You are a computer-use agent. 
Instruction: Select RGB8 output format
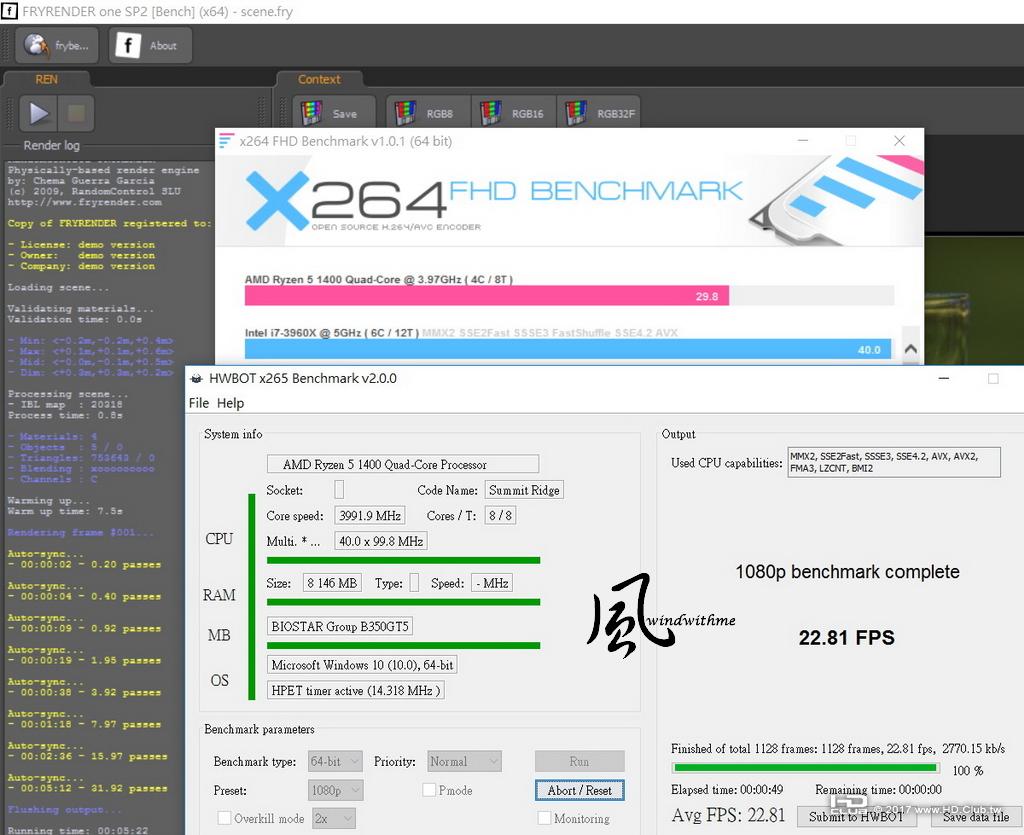click(x=428, y=113)
